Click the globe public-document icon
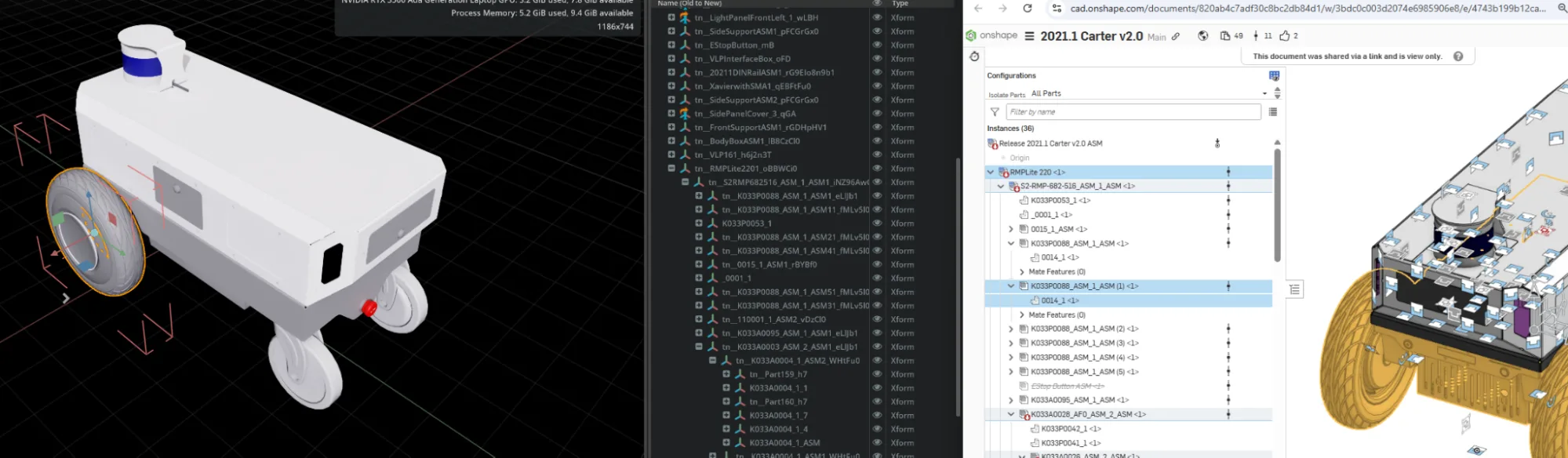 coord(1202,36)
